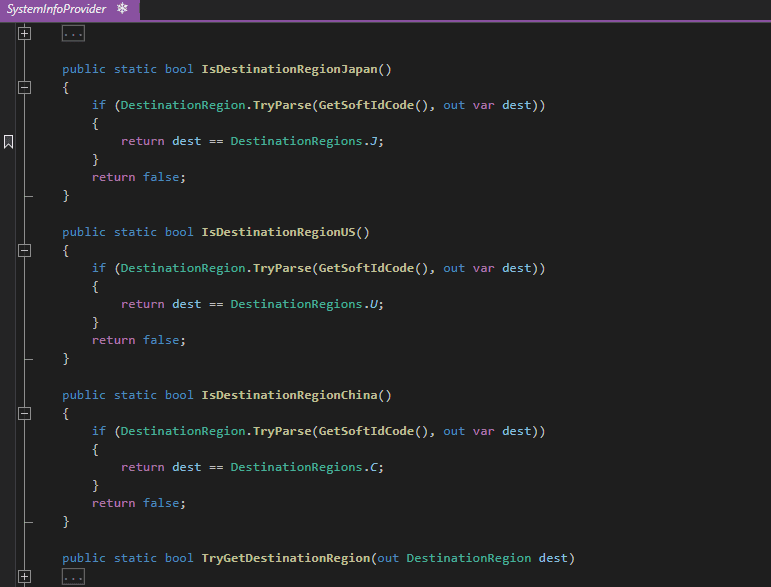Click the TryGetDestinationRegion method name
Viewport: 771px width, 587px height.
point(286,558)
